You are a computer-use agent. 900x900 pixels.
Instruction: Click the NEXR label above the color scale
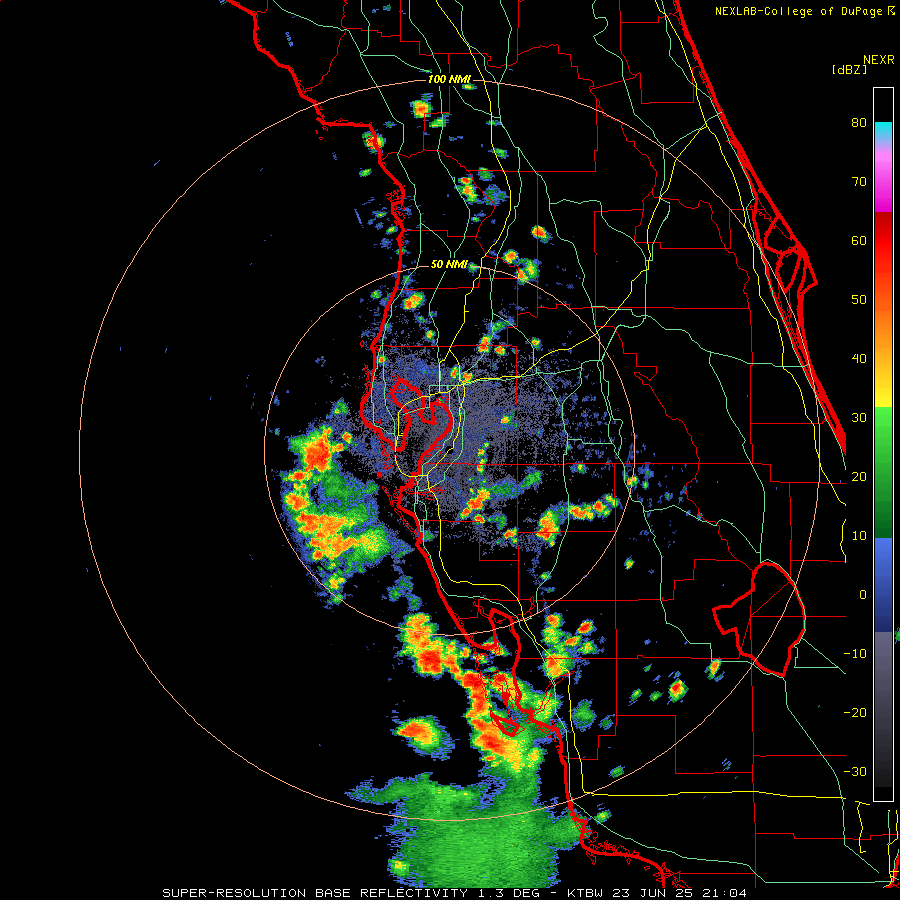pyautogui.click(x=878, y=60)
